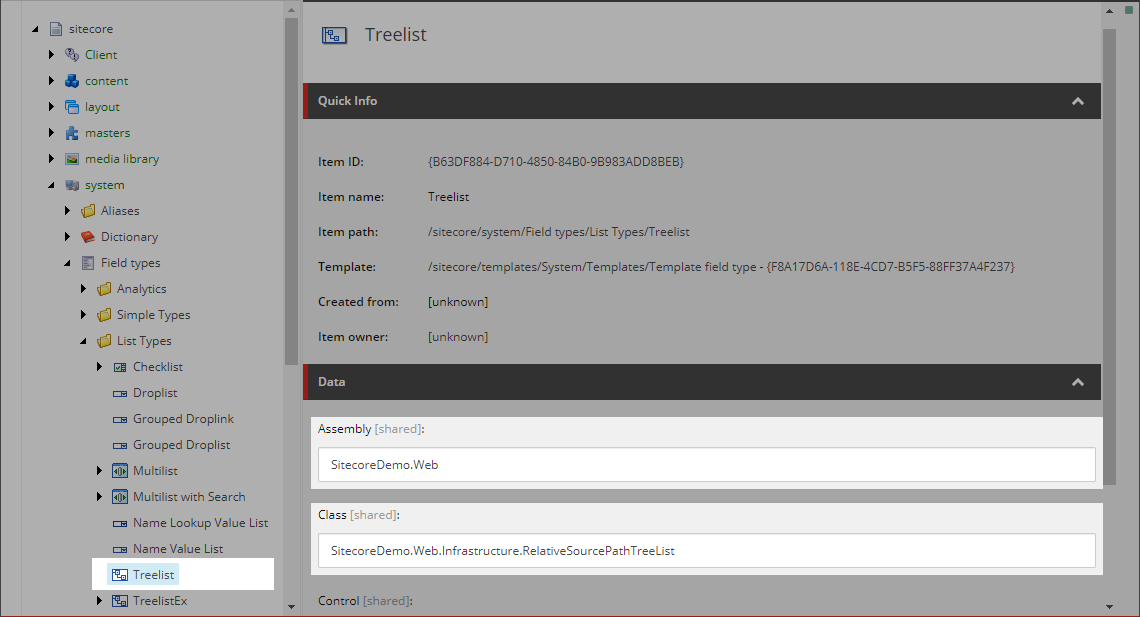Click the Item name value Treelist
1140x617 pixels.
click(x=449, y=197)
